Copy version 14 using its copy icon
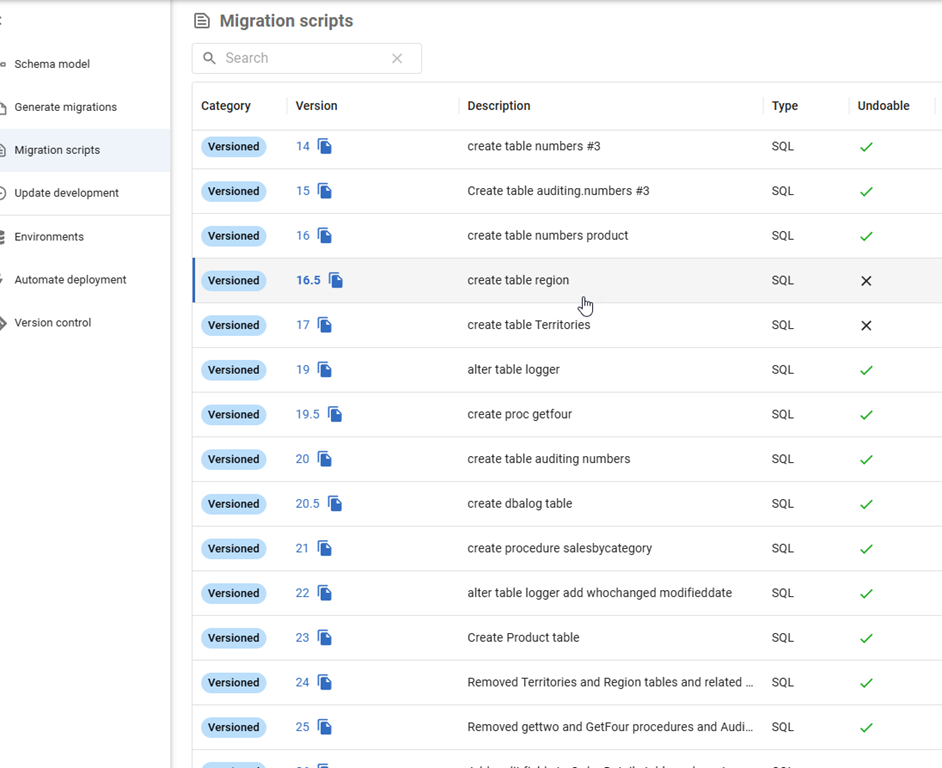Viewport: 942px width, 768px height. (x=325, y=147)
